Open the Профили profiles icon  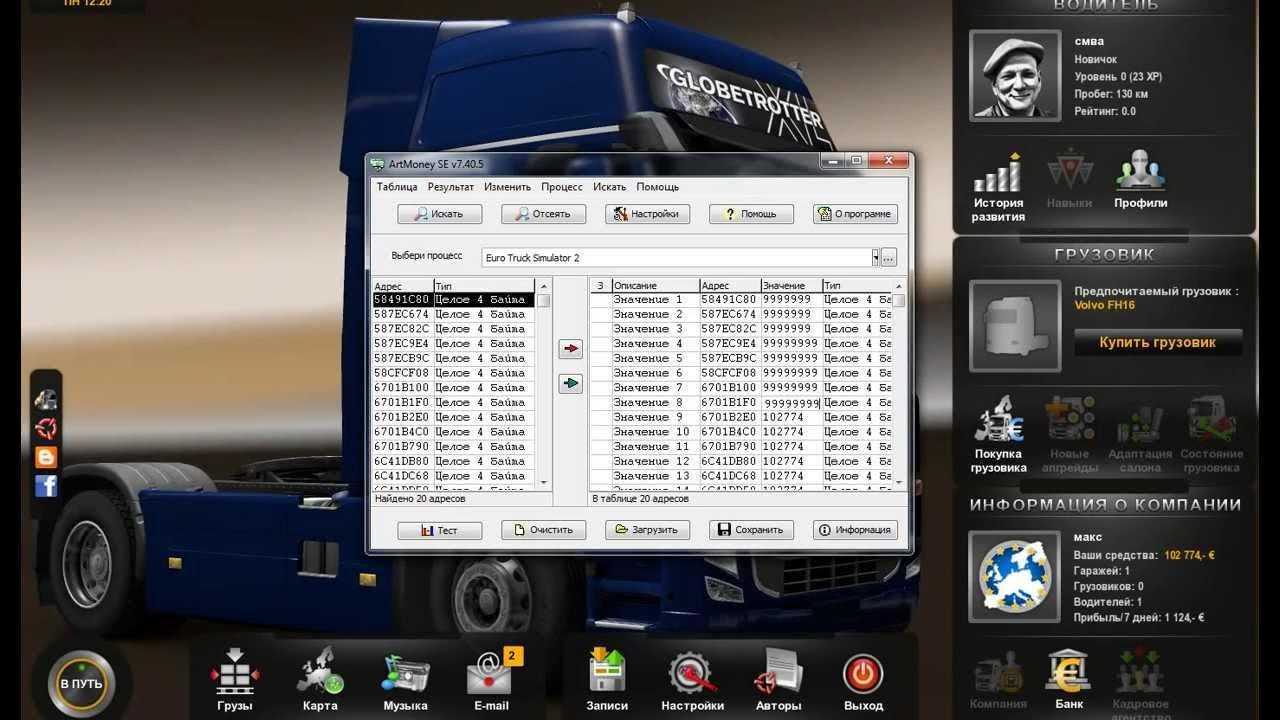click(x=1141, y=172)
